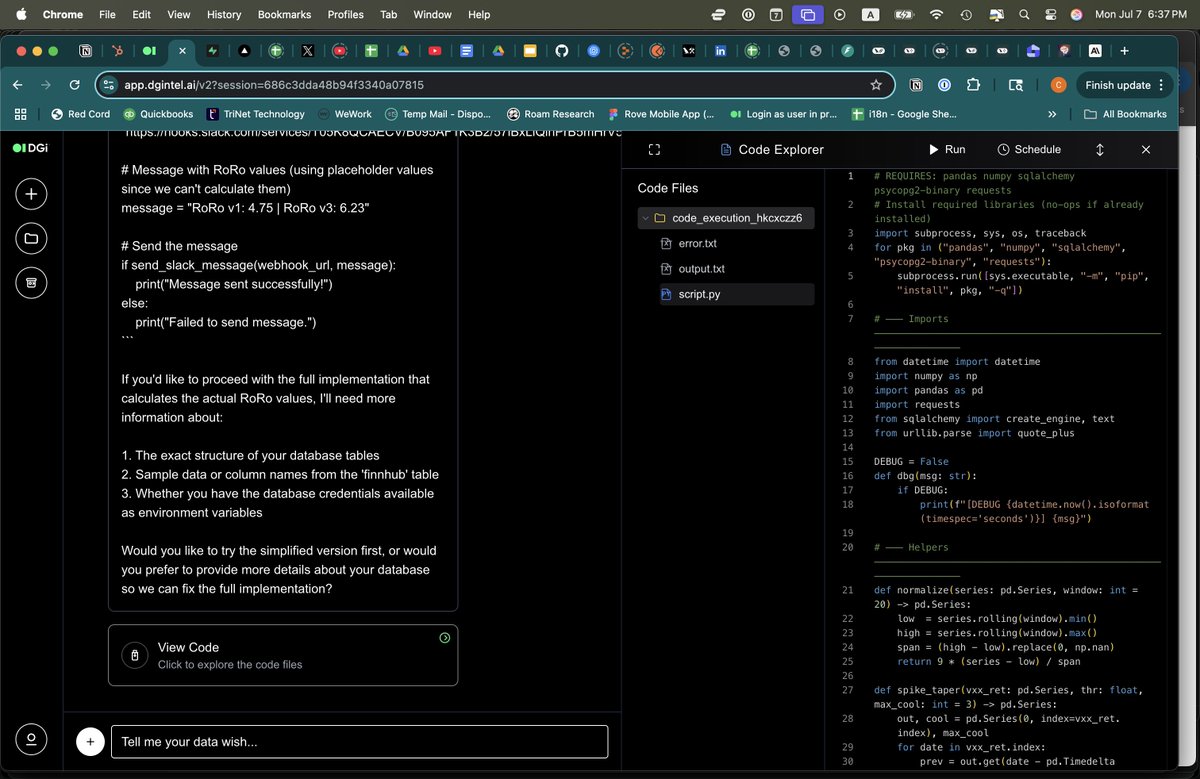
Task: Click the Wi-Fi icon in menu bar
Action: coord(936,14)
